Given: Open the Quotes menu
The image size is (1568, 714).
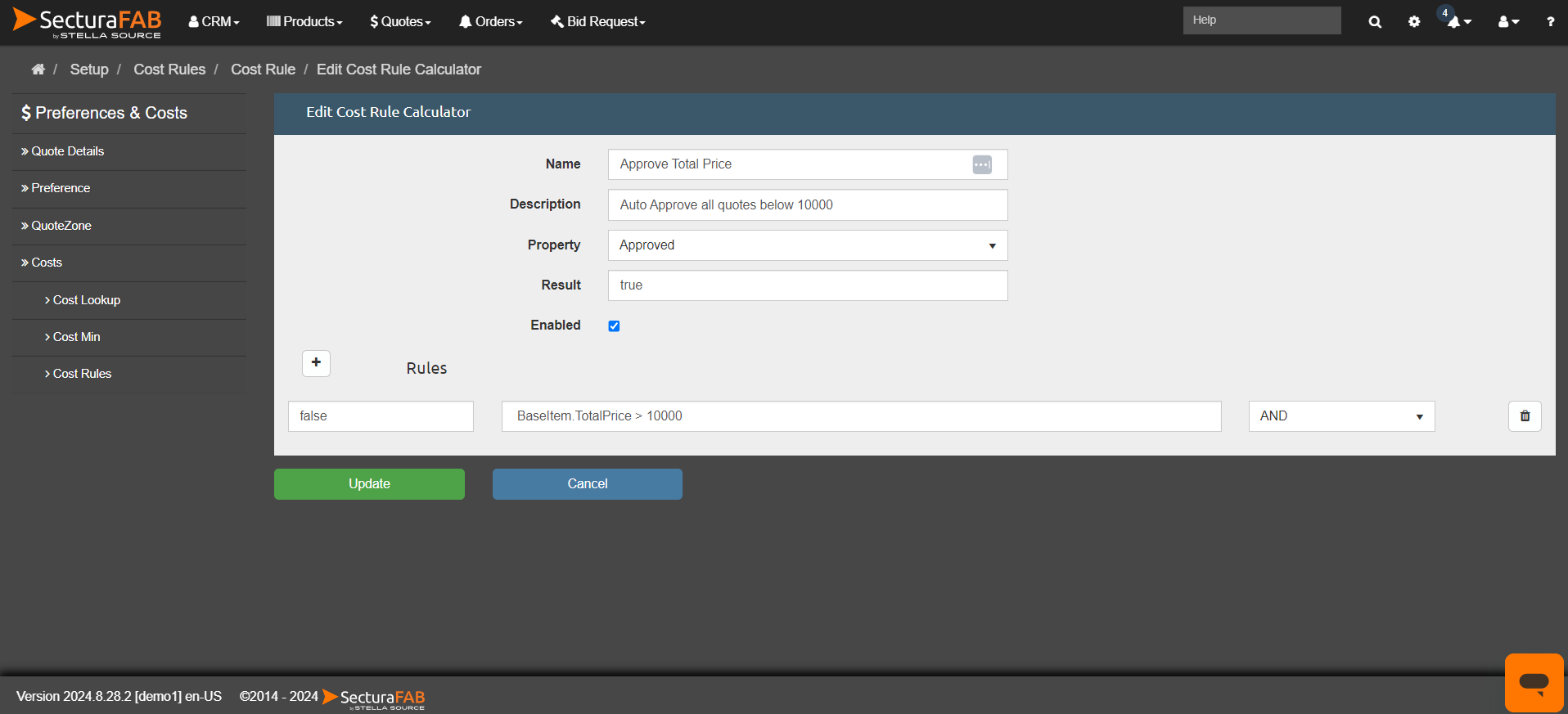Looking at the screenshot, I should tap(400, 22).
